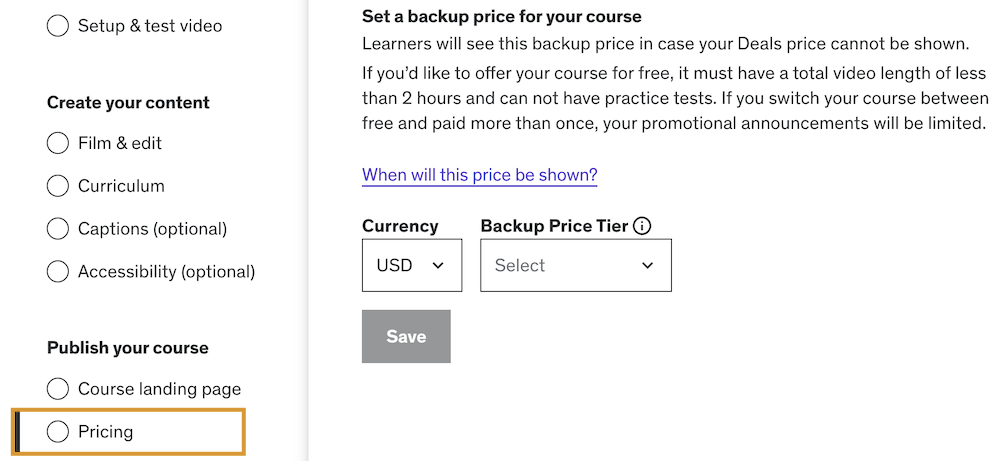1000x461 pixels.
Task: Click the Backup Price Tier info icon
Action: tap(642, 226)
